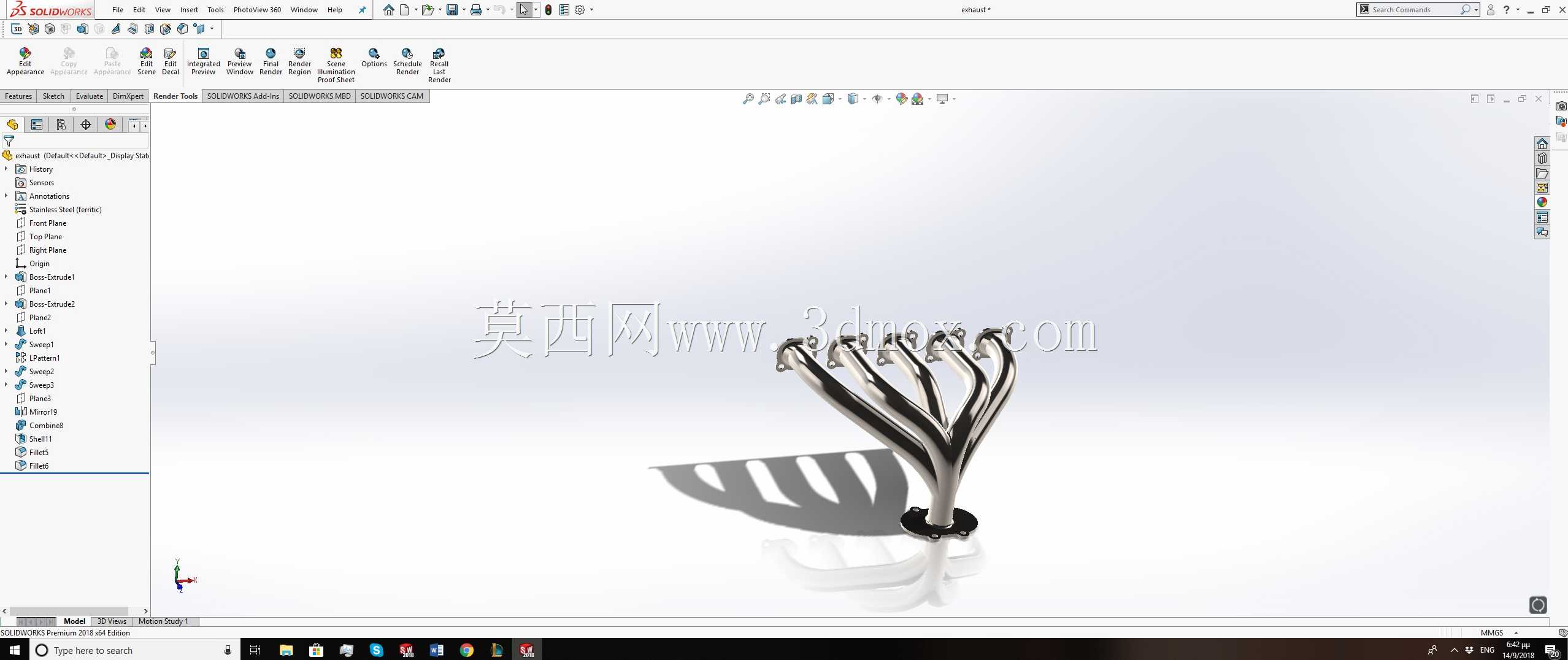1568x660 pixels.
Task: Open the Preview Window
Action: 239,61
